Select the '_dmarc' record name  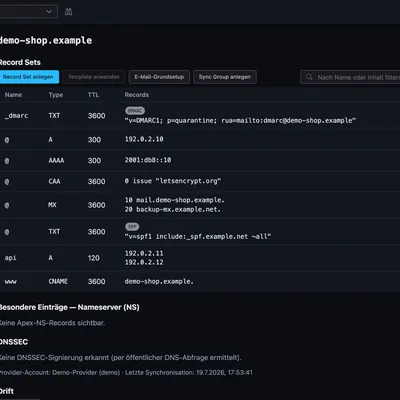[16, 116]
